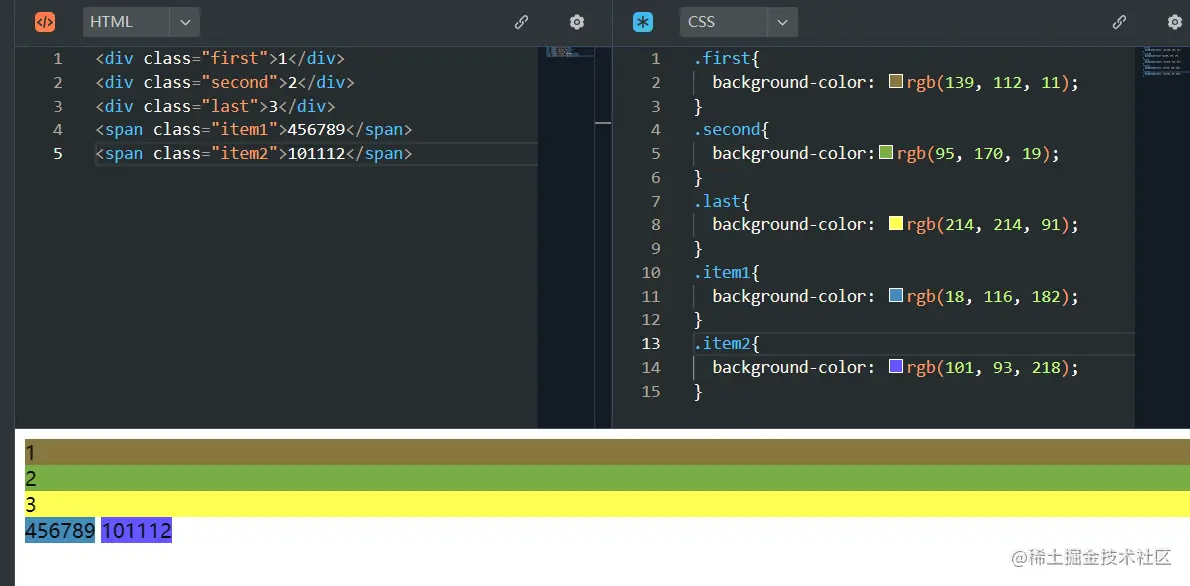Viewport: 1190px width, 586px height.
Task: Click the blue CSS asterisk panel icon
Action: coord(643,22)
